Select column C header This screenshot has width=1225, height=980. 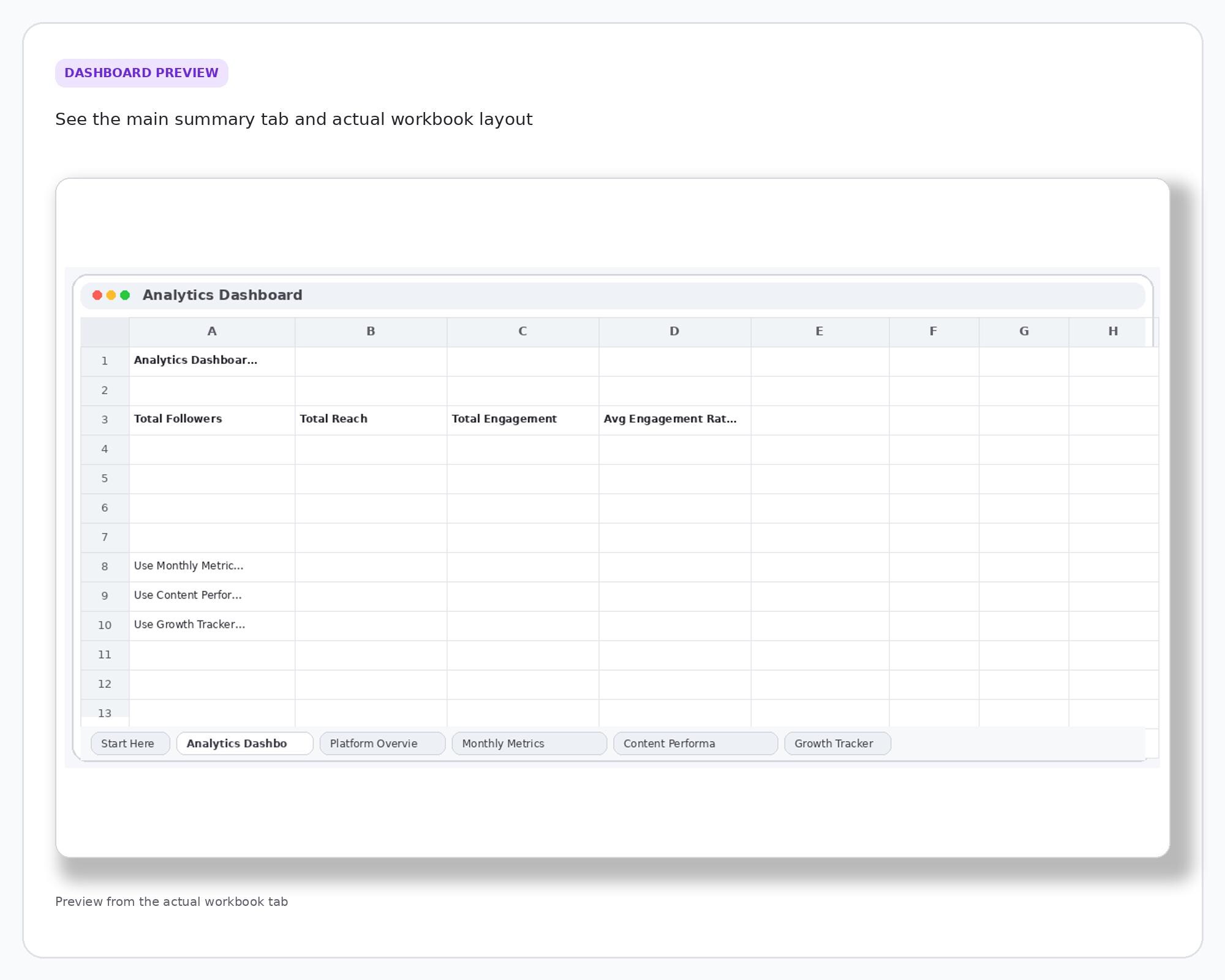coord(522,332)
